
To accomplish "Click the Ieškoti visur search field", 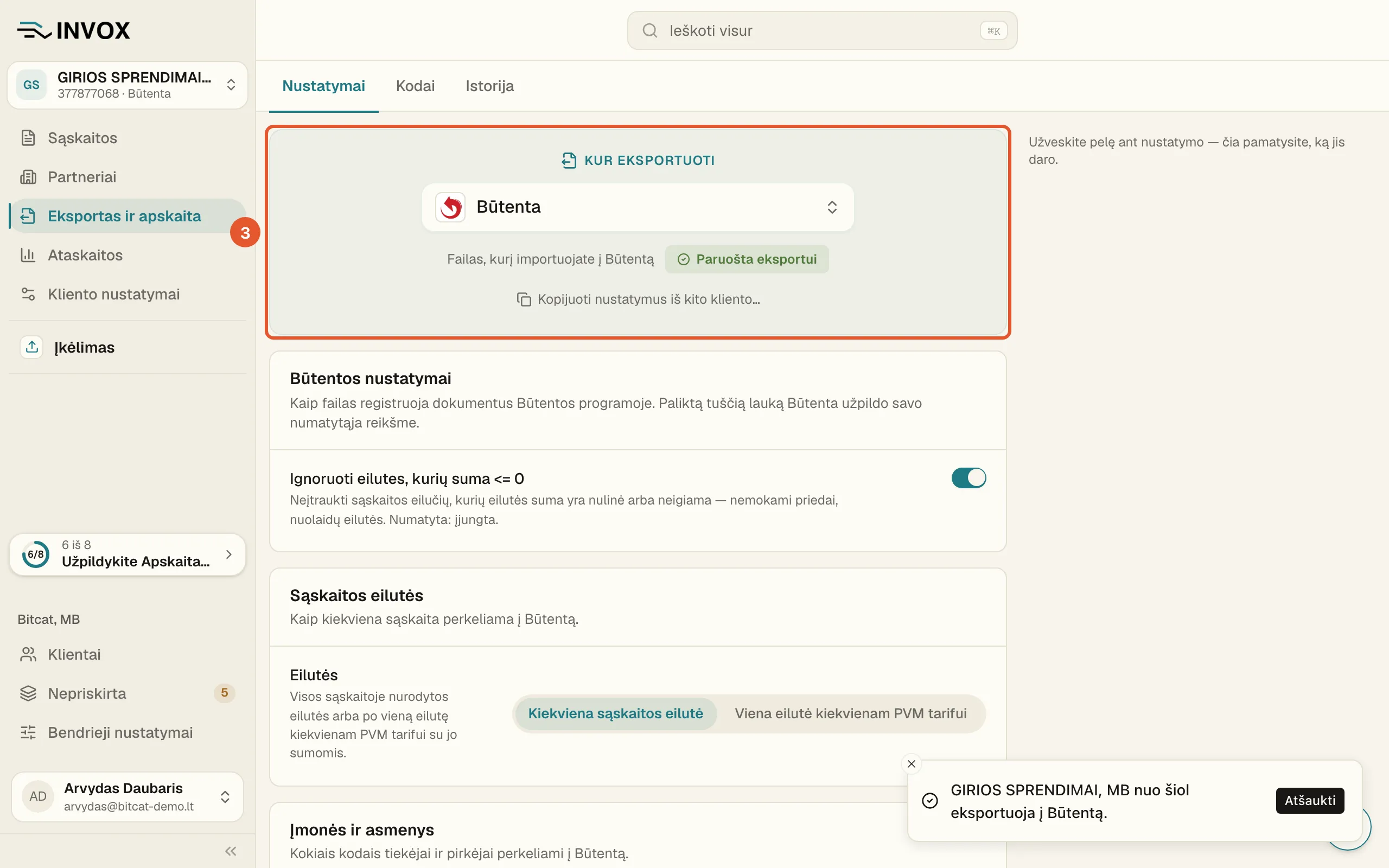I will 822,30.
